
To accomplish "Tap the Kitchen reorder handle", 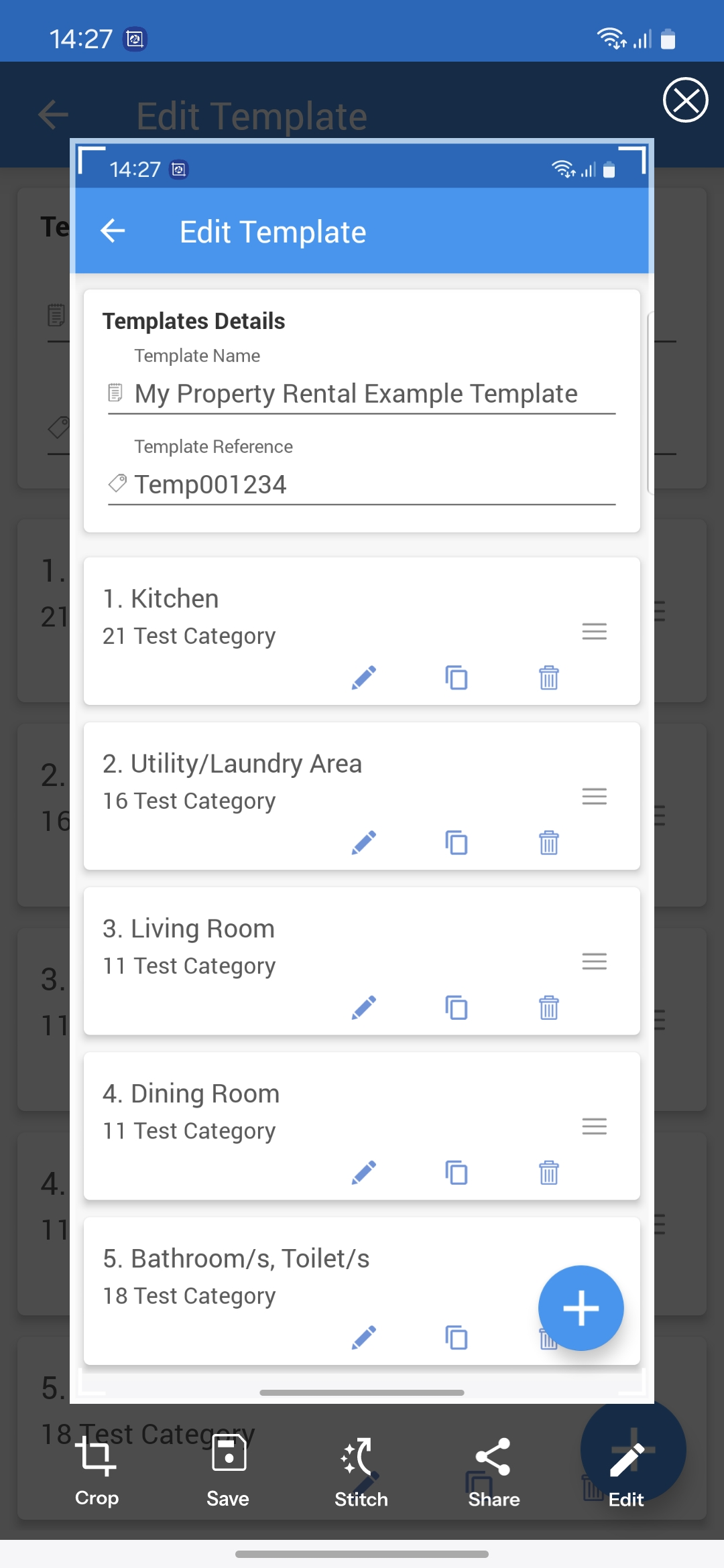I will coord(594,631).
